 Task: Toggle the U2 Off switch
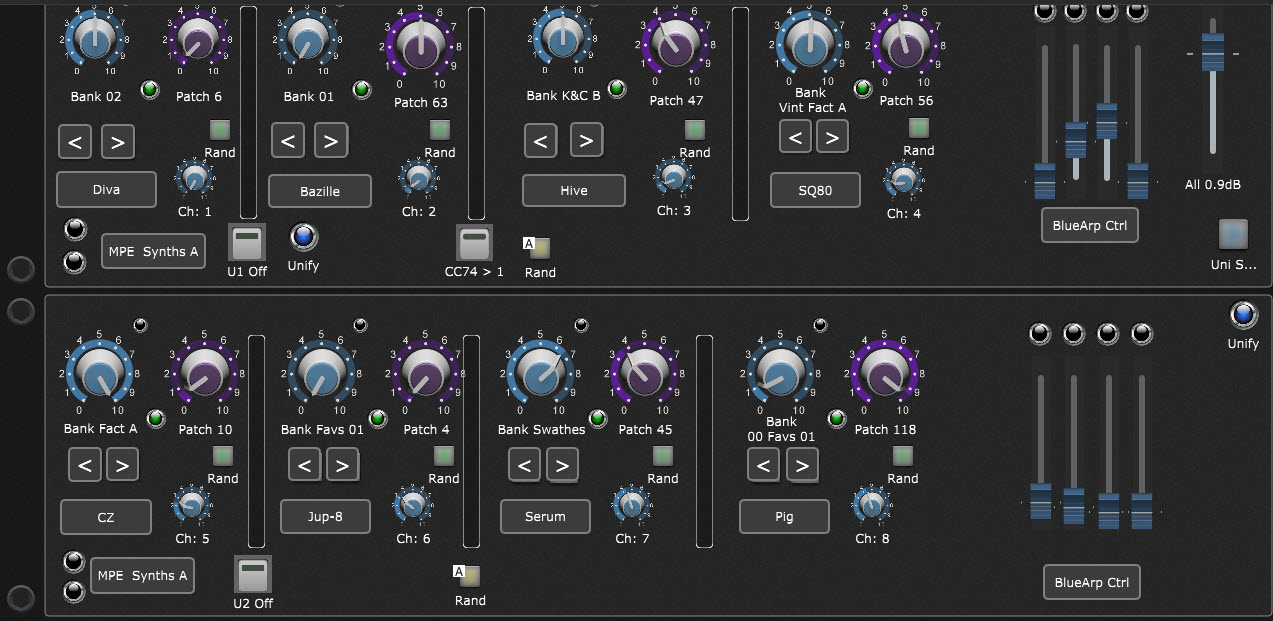252,574
